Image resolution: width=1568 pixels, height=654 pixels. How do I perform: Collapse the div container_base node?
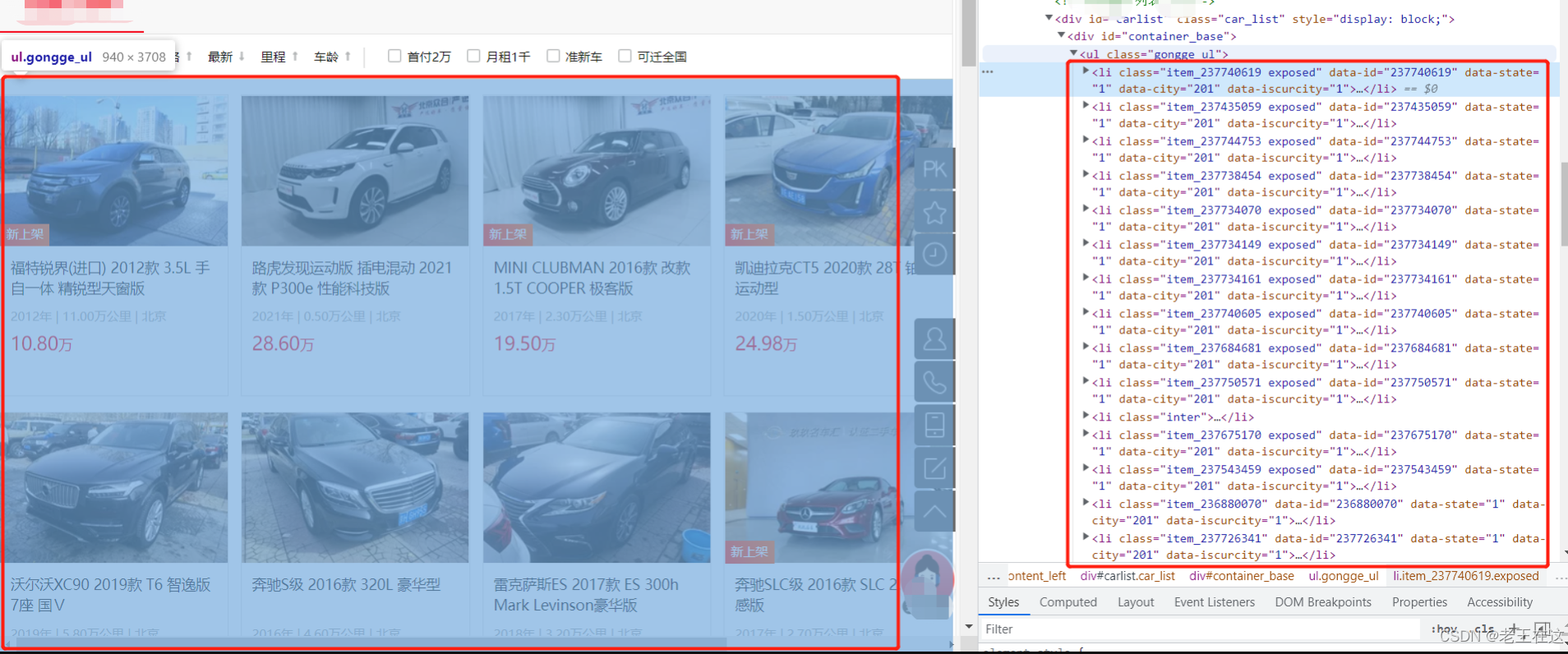coord(1061,35)
